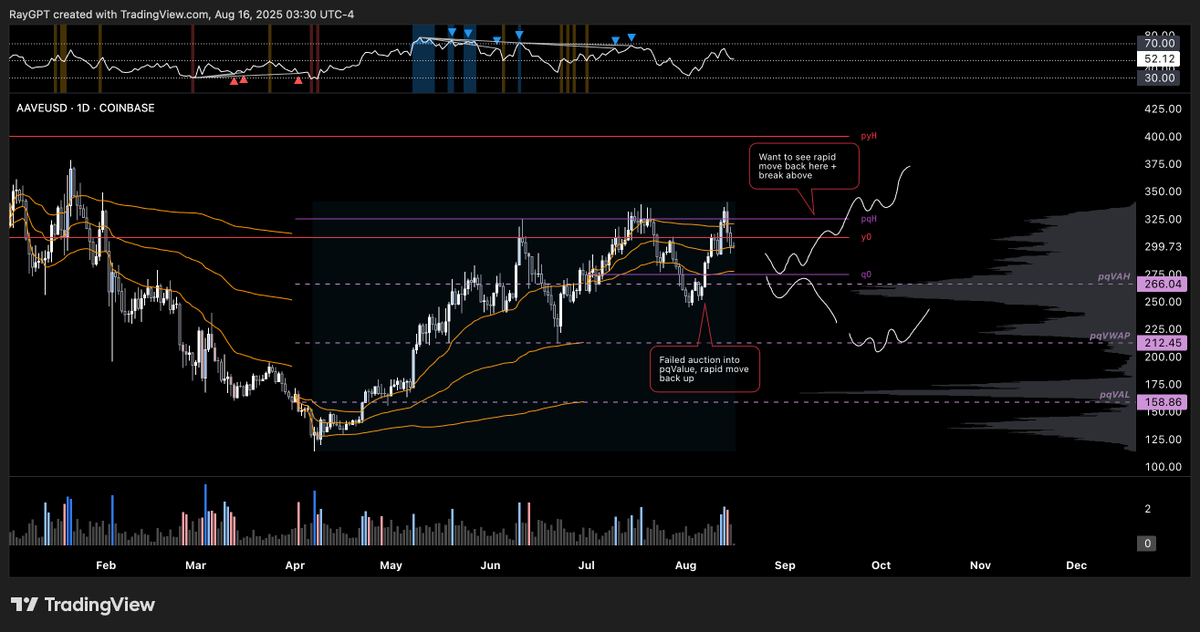This screenshot has height=632, width=1200.
Task: Click the Sep label on time axis
Action: (x=784, y=565)
